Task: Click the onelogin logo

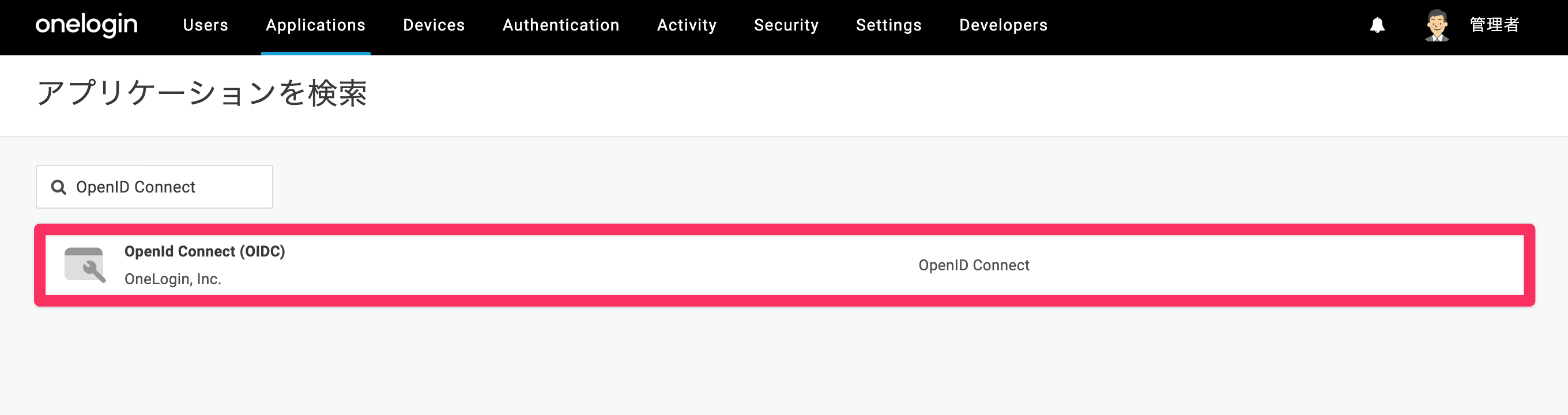Action: pos(86,25)
